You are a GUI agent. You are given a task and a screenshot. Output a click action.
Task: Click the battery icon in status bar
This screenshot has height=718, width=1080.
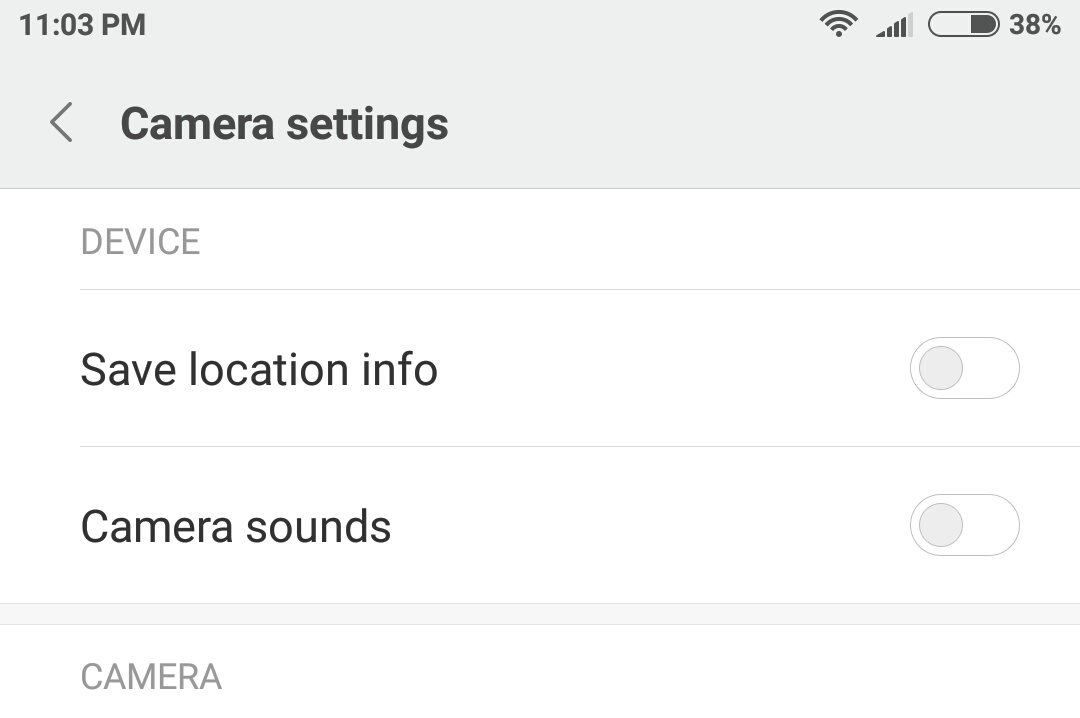(x=963, y=24)
